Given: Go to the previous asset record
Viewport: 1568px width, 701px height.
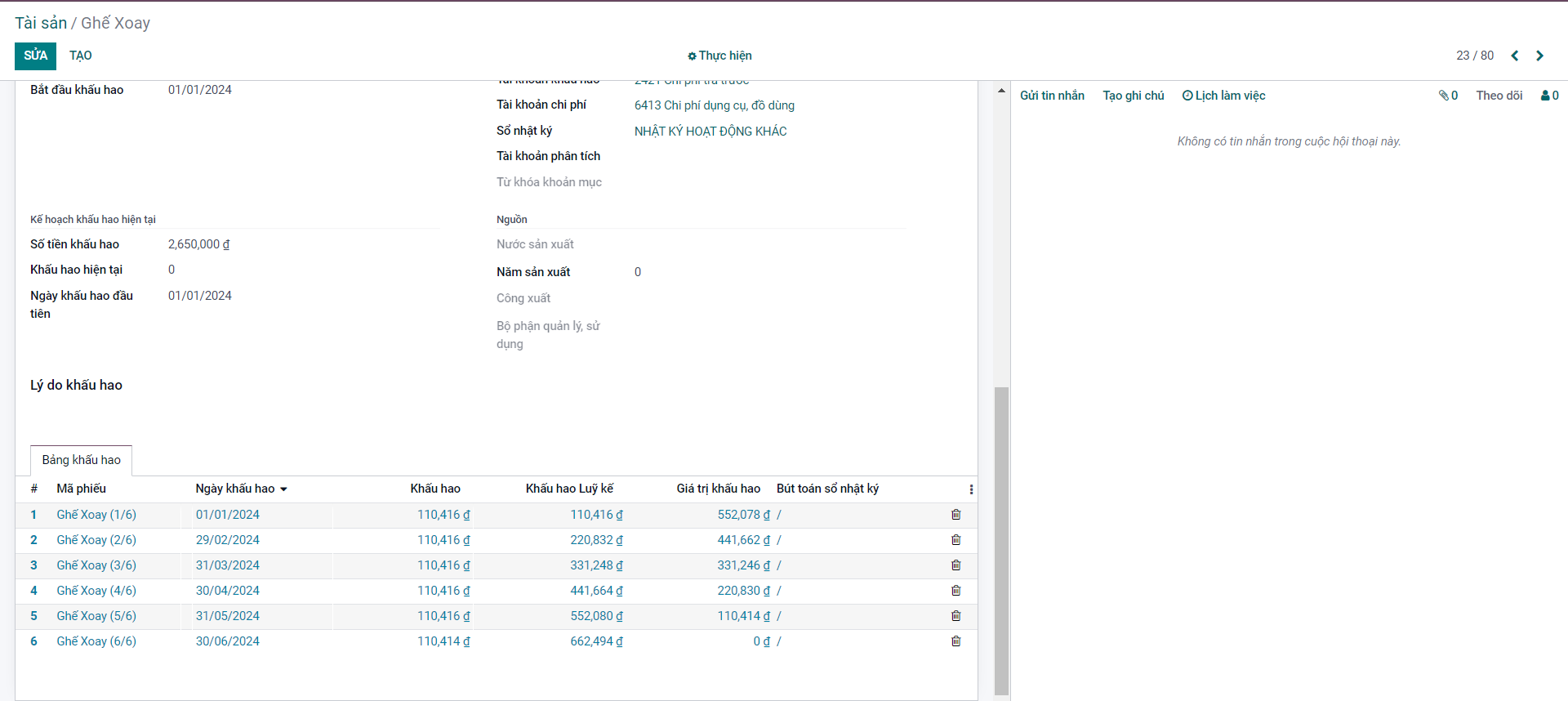Looking at the screenshot, I should [1514, 56].
